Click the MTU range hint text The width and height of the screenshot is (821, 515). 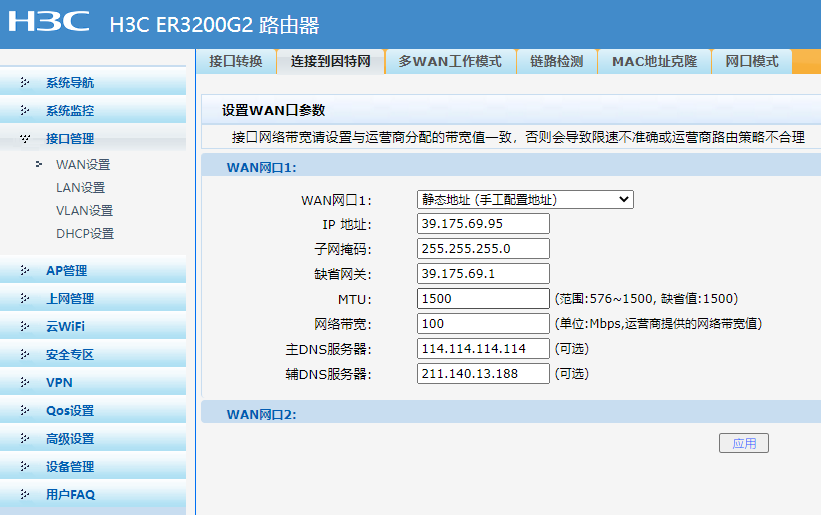click(647, 299)
